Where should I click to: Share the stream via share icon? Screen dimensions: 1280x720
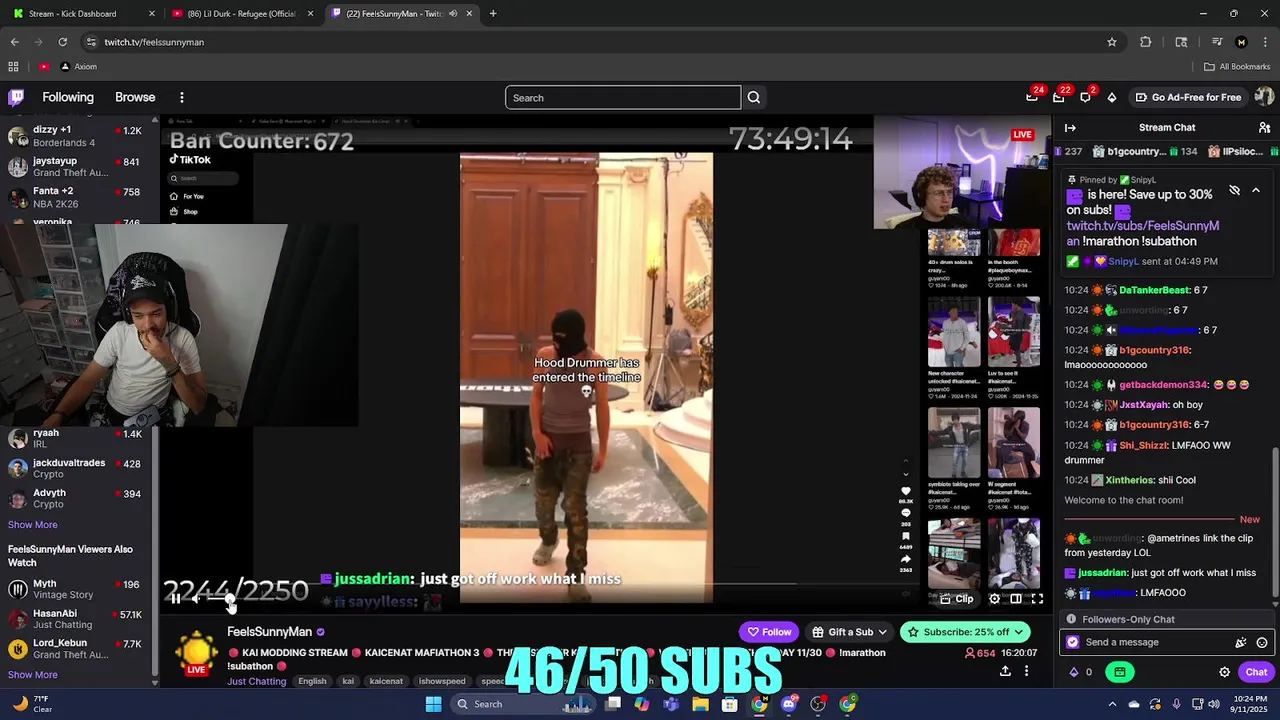pos(1005,671)
